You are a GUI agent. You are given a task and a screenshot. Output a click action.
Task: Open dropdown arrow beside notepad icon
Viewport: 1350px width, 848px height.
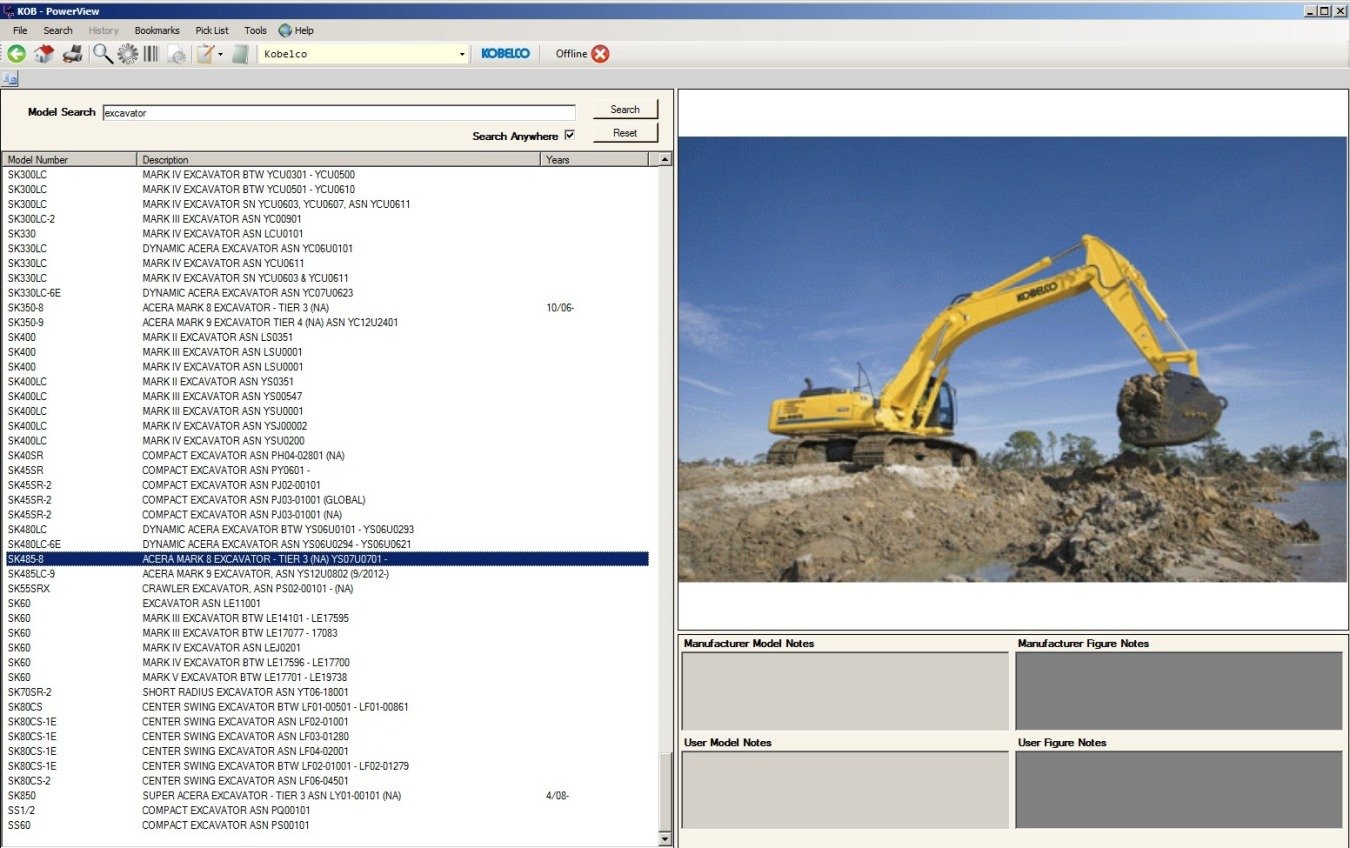[220, 54]
